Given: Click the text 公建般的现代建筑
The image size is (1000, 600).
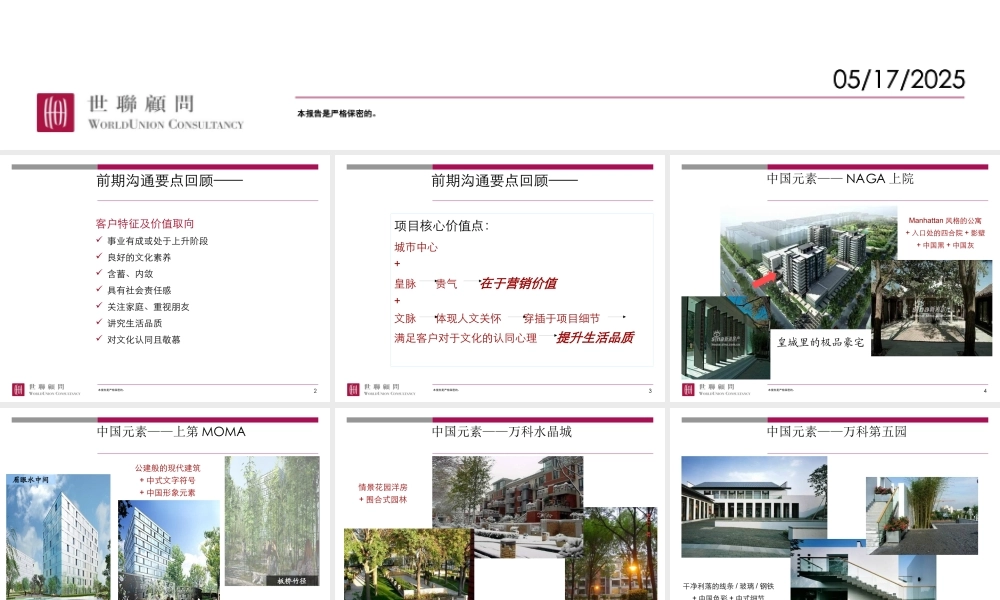Looking at the screenshot, I should (167, 468).
